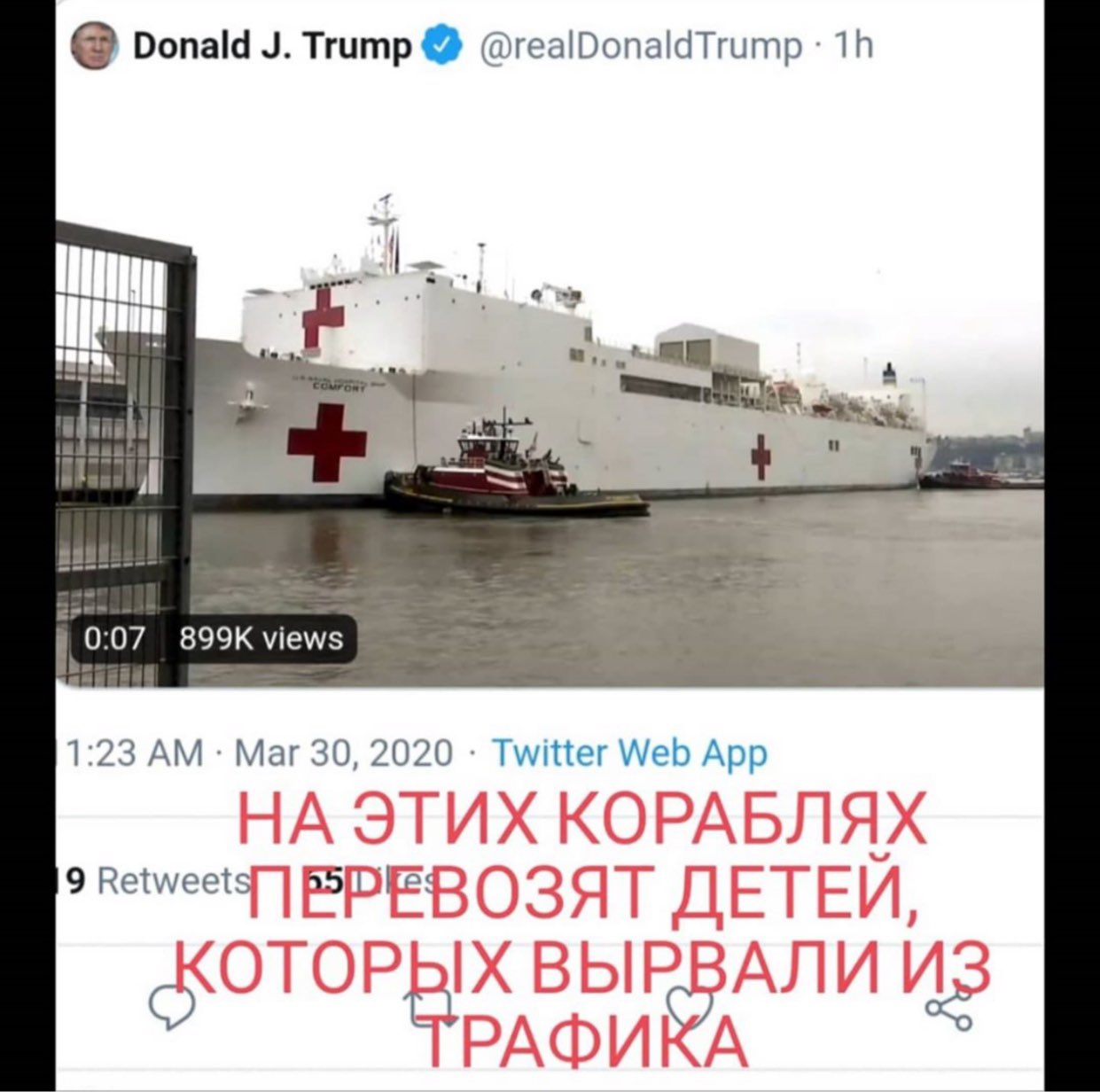This screenshot has height=1092, width=1100.
Task: Click the 0:07 video duration badge
Action: click(x=113, y=638)
